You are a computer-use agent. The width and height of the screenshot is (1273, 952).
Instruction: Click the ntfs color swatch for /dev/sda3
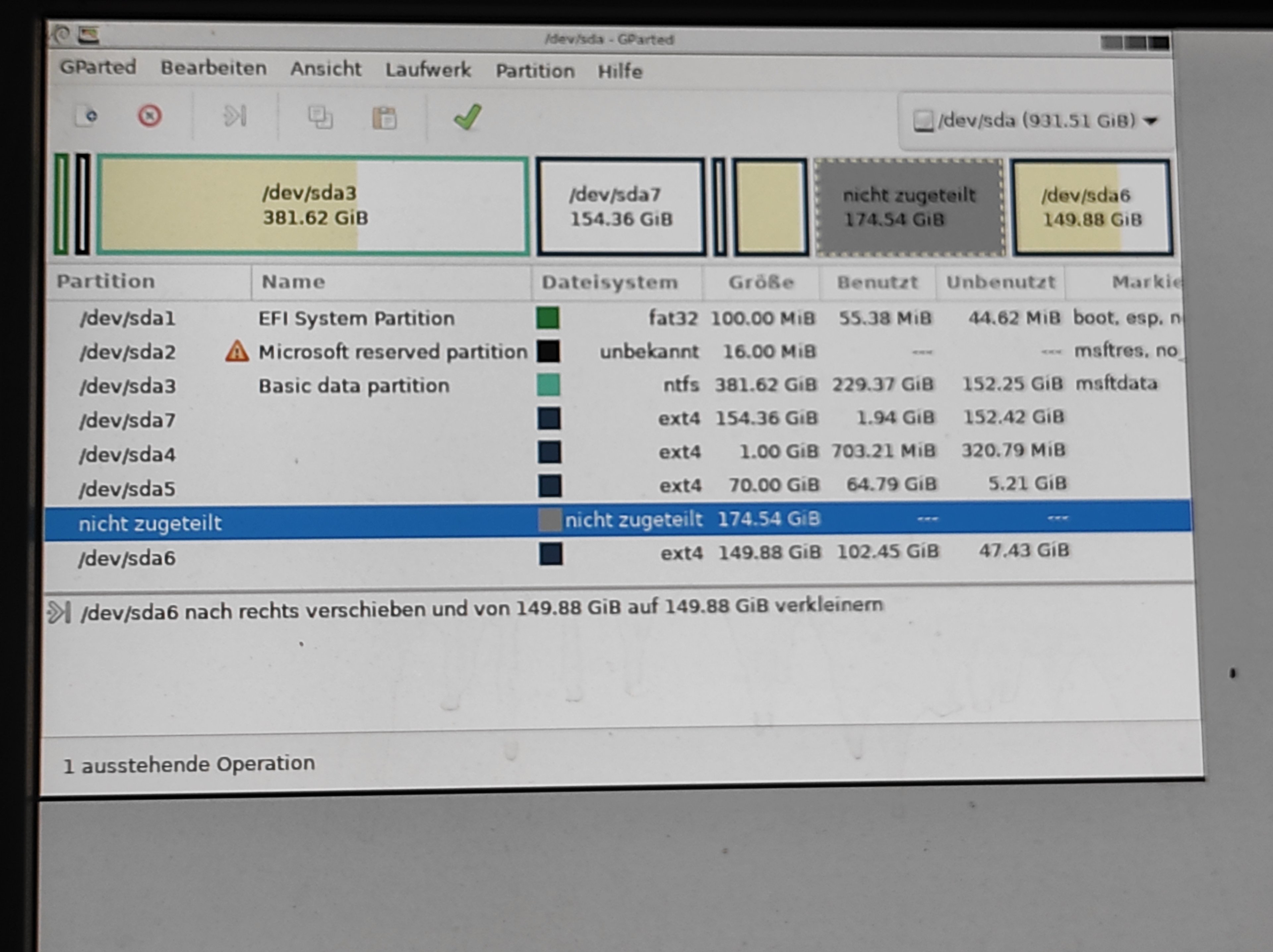(548, 385)
